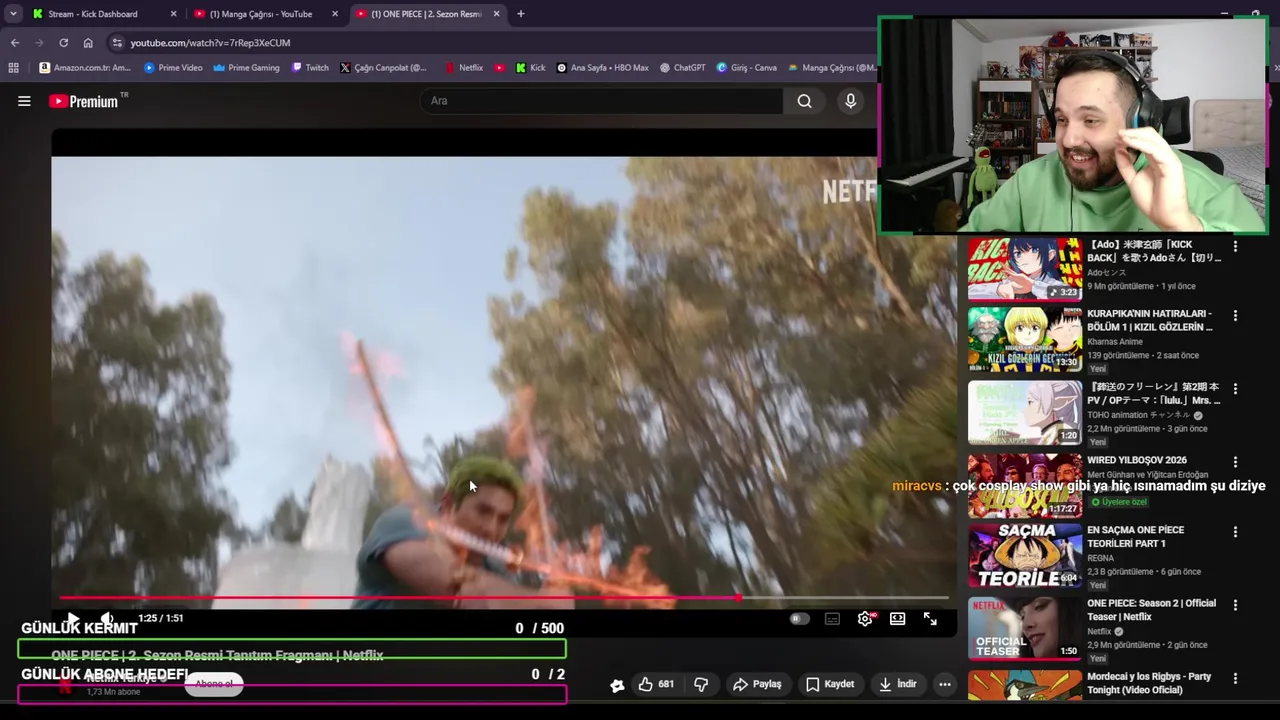The image size is (1280, 720).
Task: Open options menu for Frieren PV video
Action: click(x=1236, y=389)
